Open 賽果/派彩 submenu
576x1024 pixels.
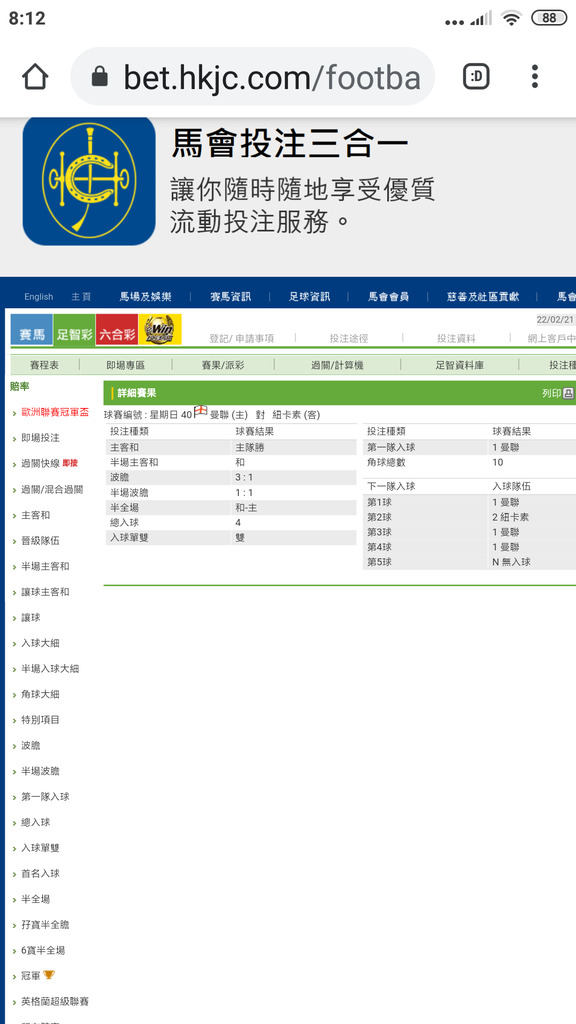coord(223,365)
